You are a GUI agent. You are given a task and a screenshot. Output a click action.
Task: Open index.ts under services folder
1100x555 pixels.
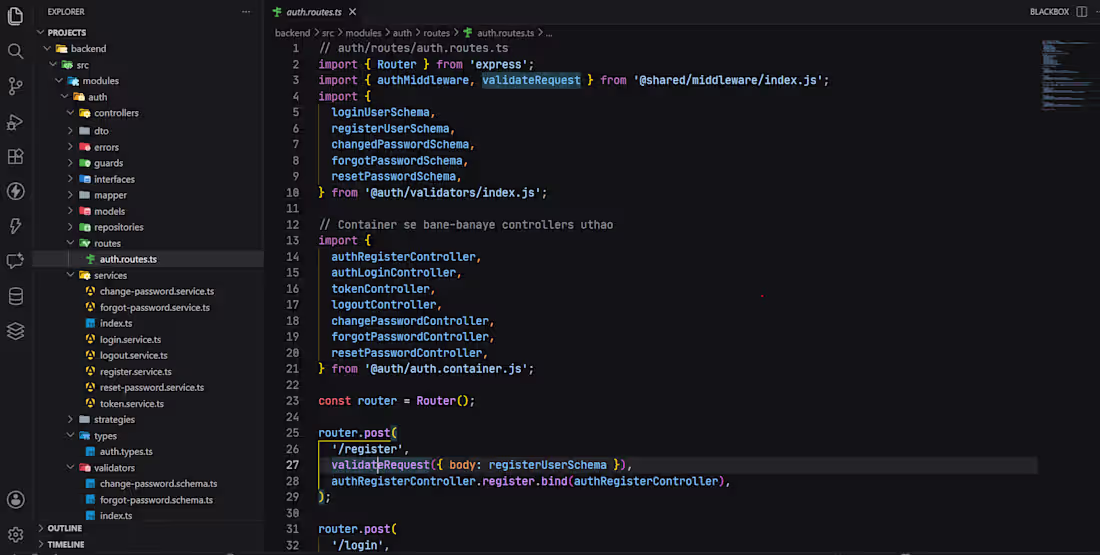116,323
